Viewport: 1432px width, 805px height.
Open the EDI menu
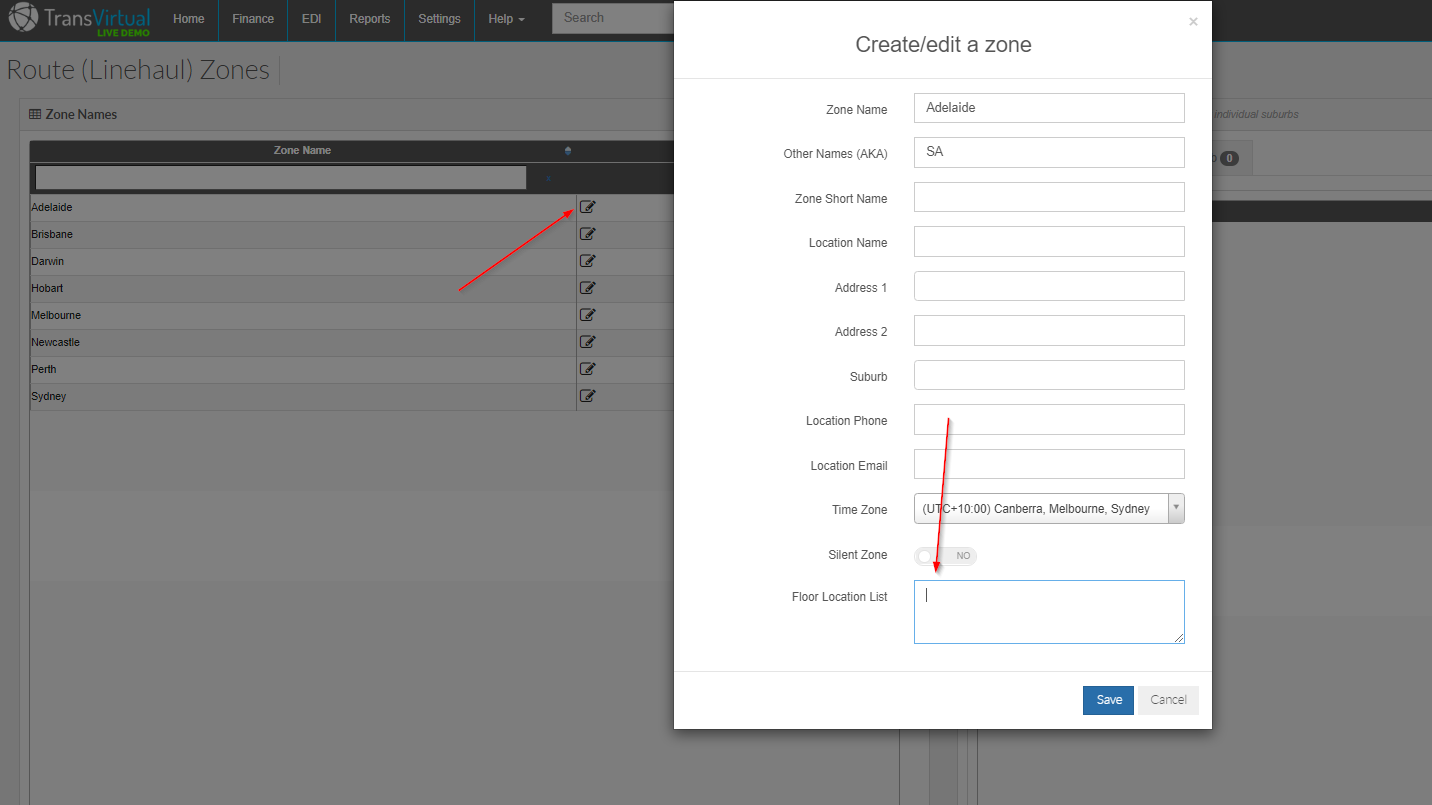click(312, 19)
